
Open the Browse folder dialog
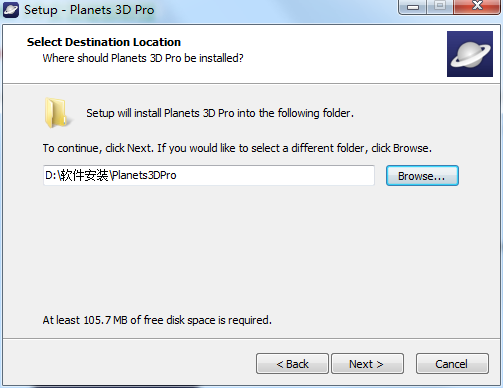[x=422, y=176]
